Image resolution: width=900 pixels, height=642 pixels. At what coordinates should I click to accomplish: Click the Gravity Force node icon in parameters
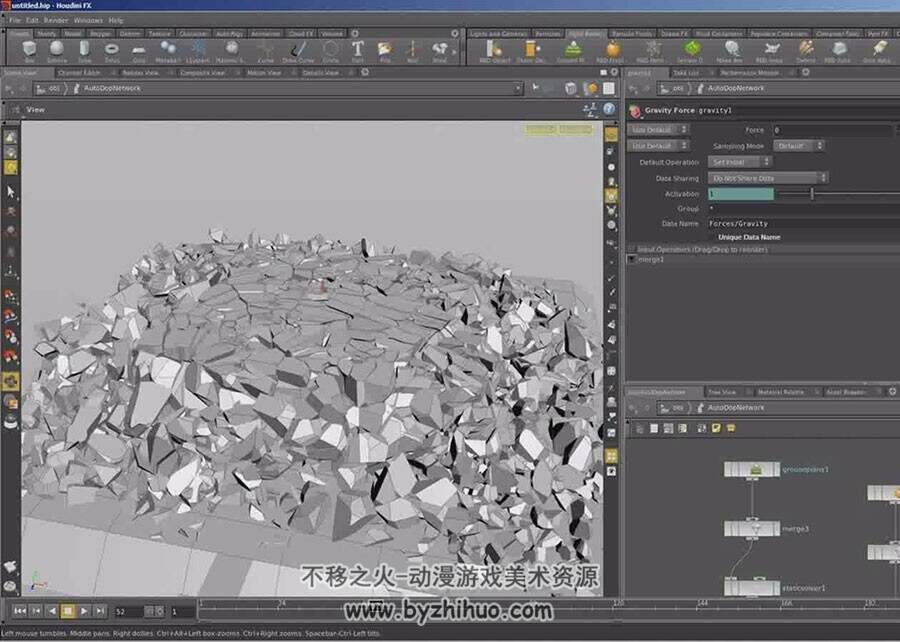click(x=634, y=110)
